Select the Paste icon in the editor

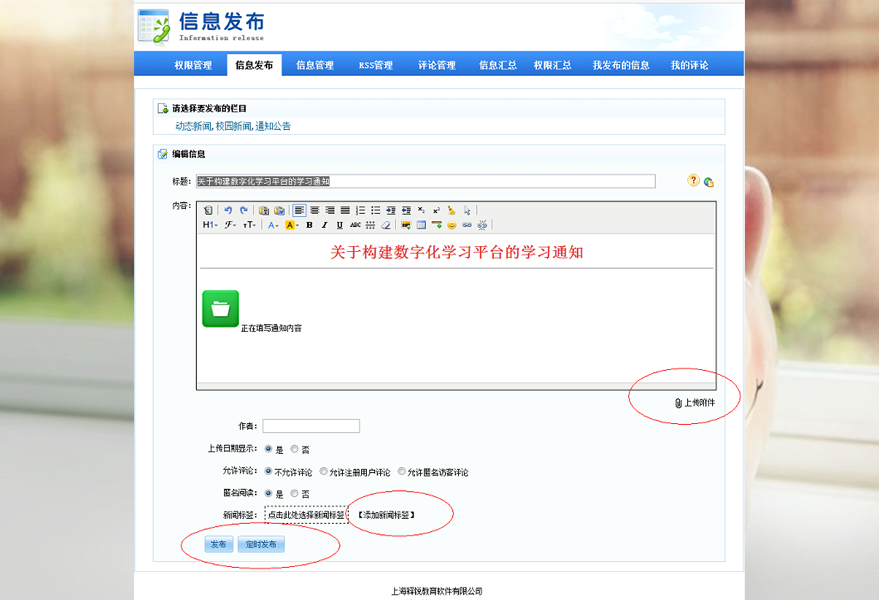tap(266, 211)
